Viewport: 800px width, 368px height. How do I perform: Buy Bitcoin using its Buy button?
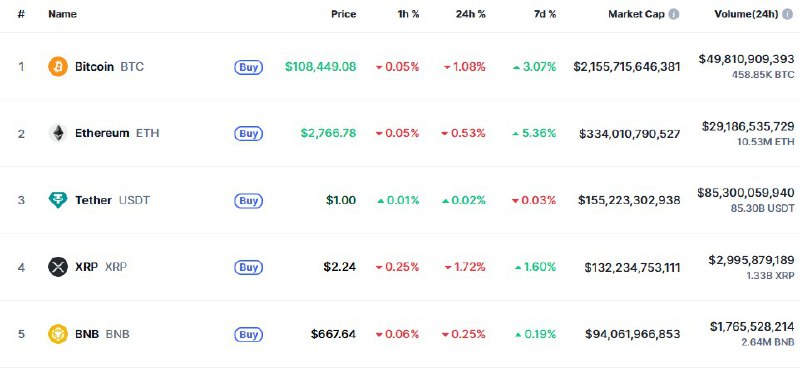click(248, 67)
